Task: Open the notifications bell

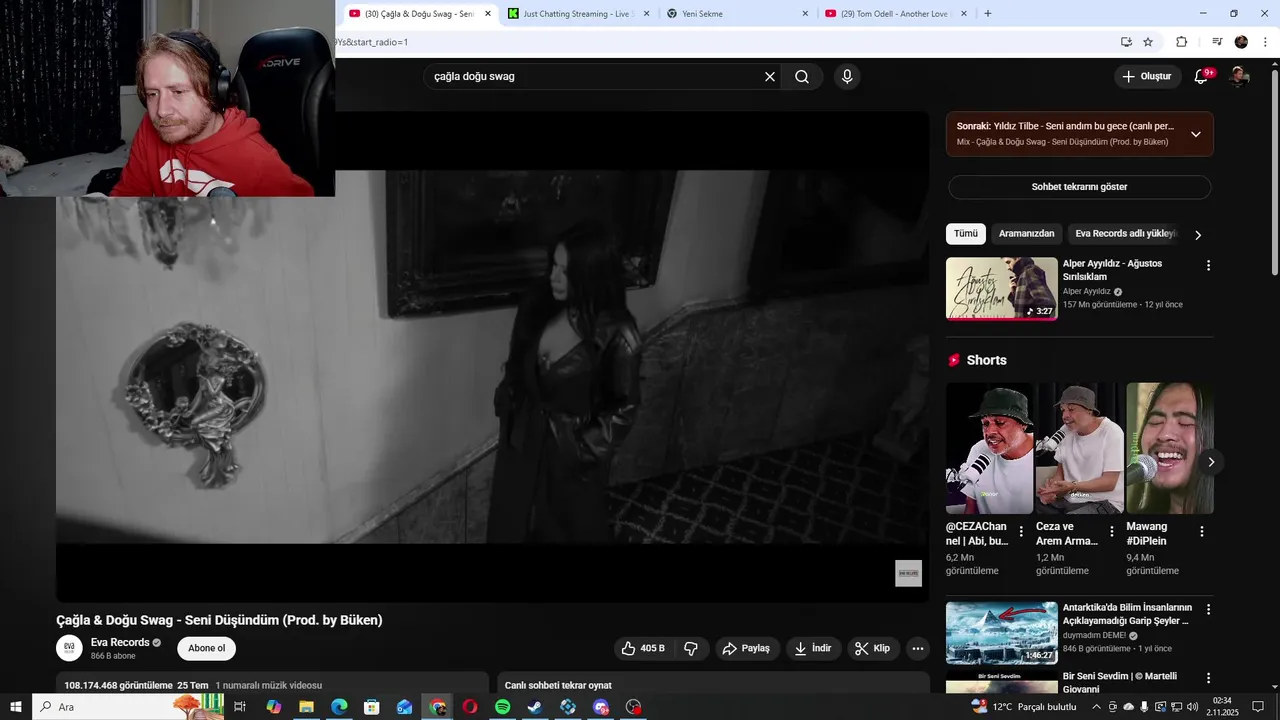Action: pyautogui.click(x=1202, y=76)
